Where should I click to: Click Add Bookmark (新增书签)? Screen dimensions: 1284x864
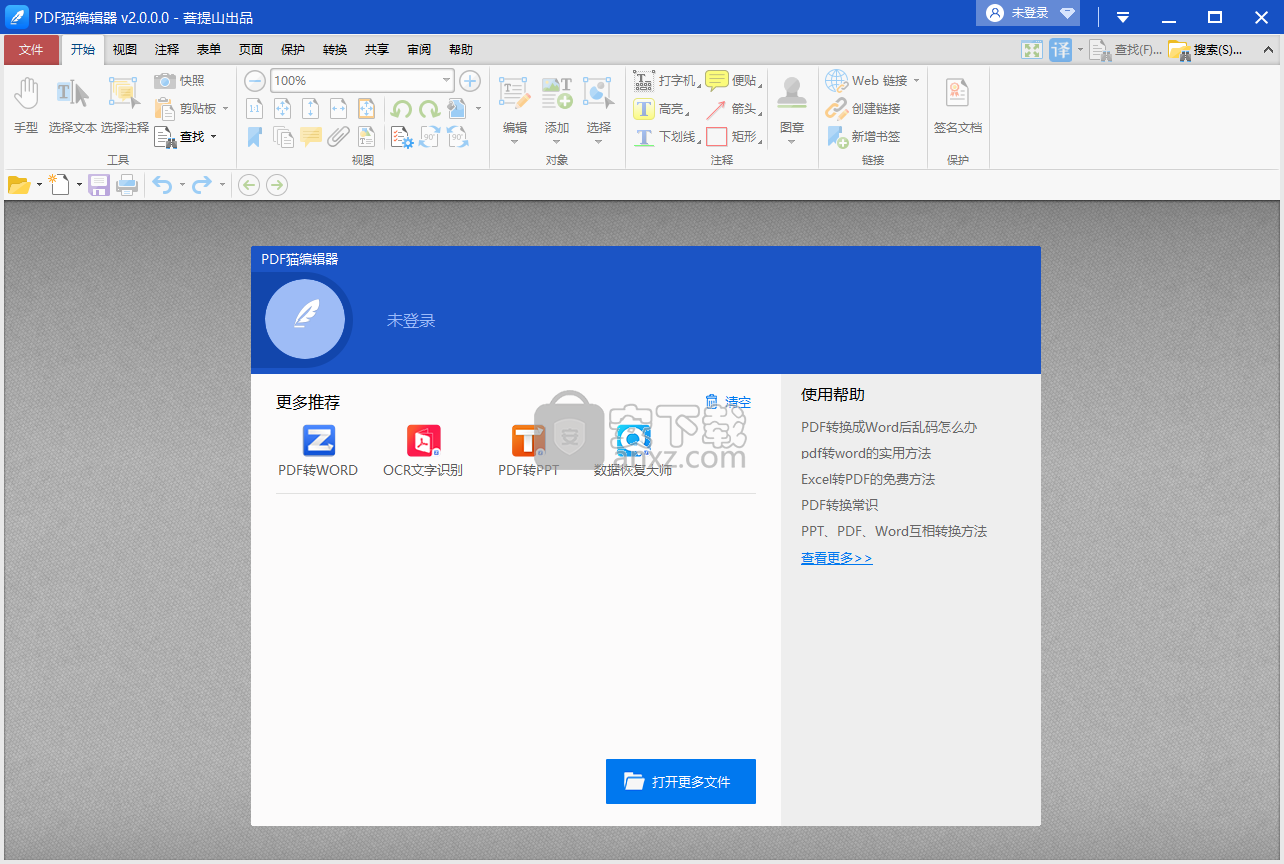[x=863, y=137]
